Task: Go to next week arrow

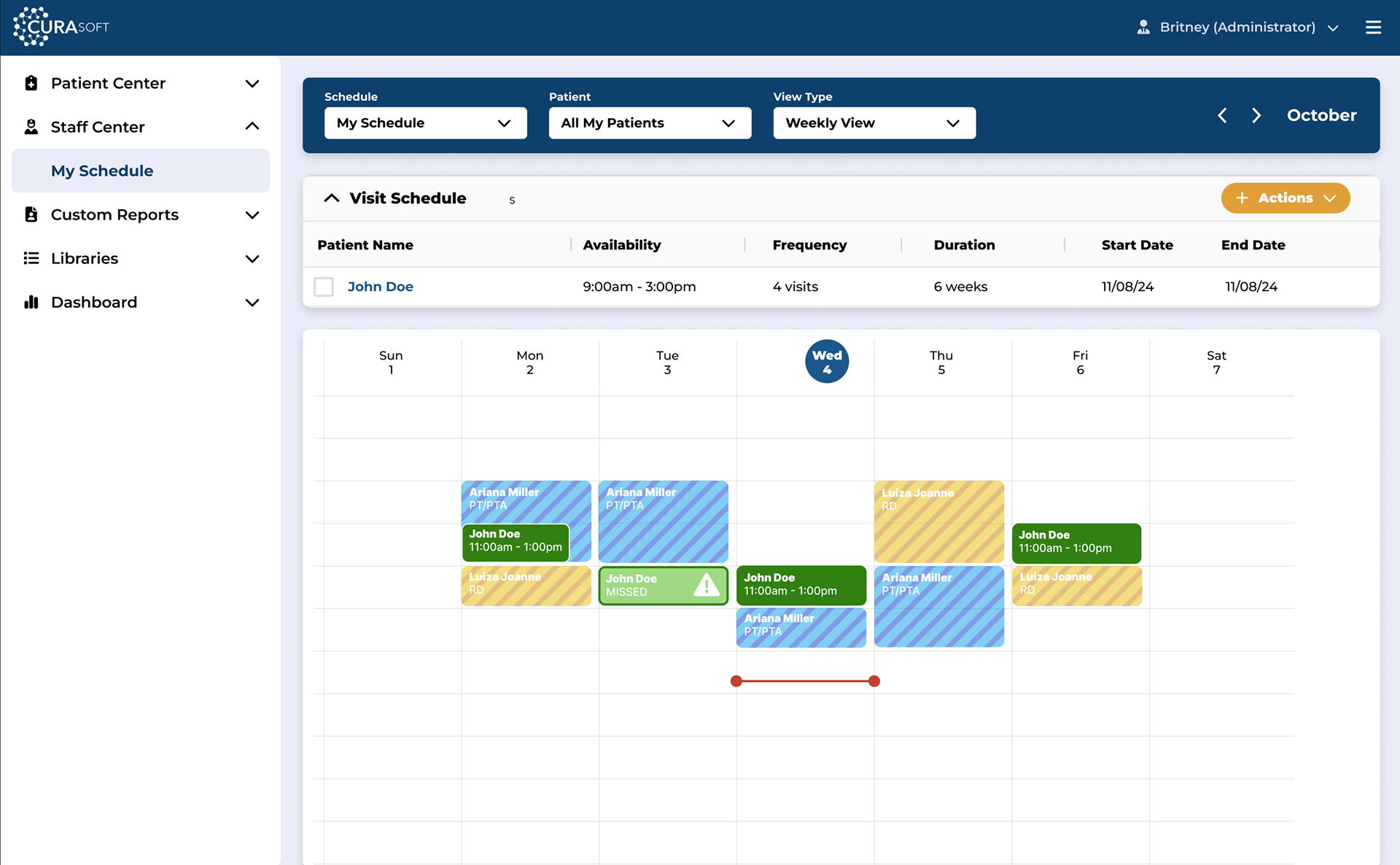Action: [x=1256, y=115]
